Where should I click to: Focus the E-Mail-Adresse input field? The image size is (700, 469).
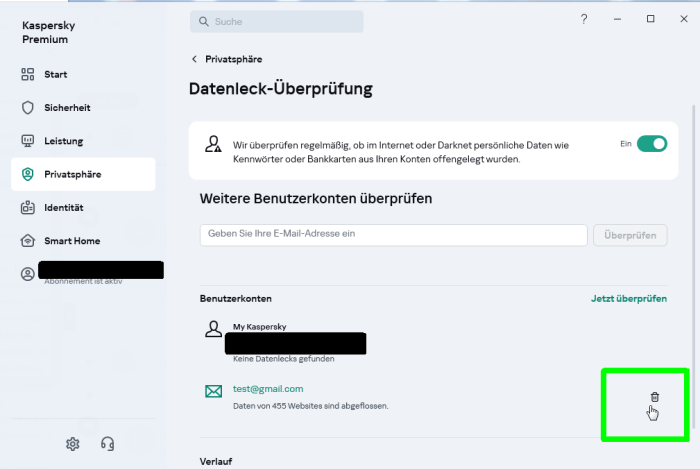[393, 235]
